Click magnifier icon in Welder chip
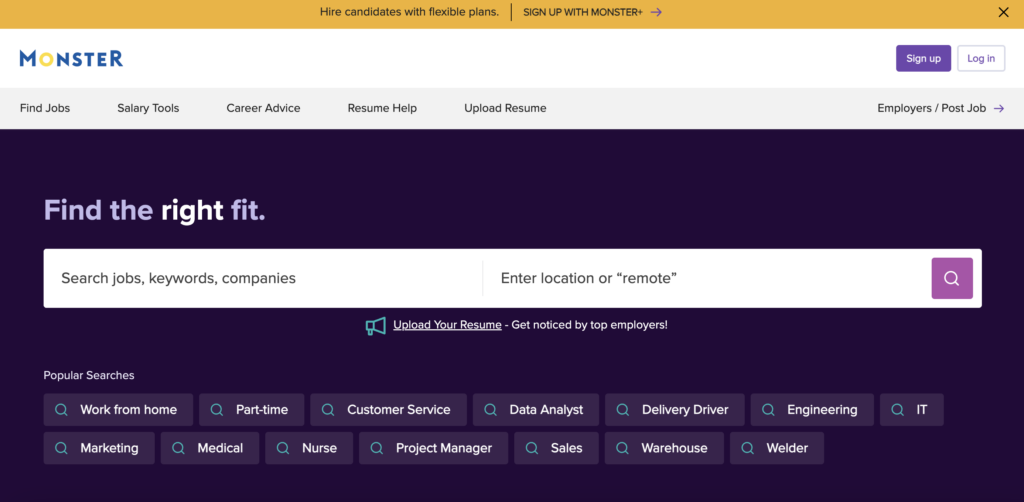Viewport: 1024px width, 502px height. coord(748,448)
